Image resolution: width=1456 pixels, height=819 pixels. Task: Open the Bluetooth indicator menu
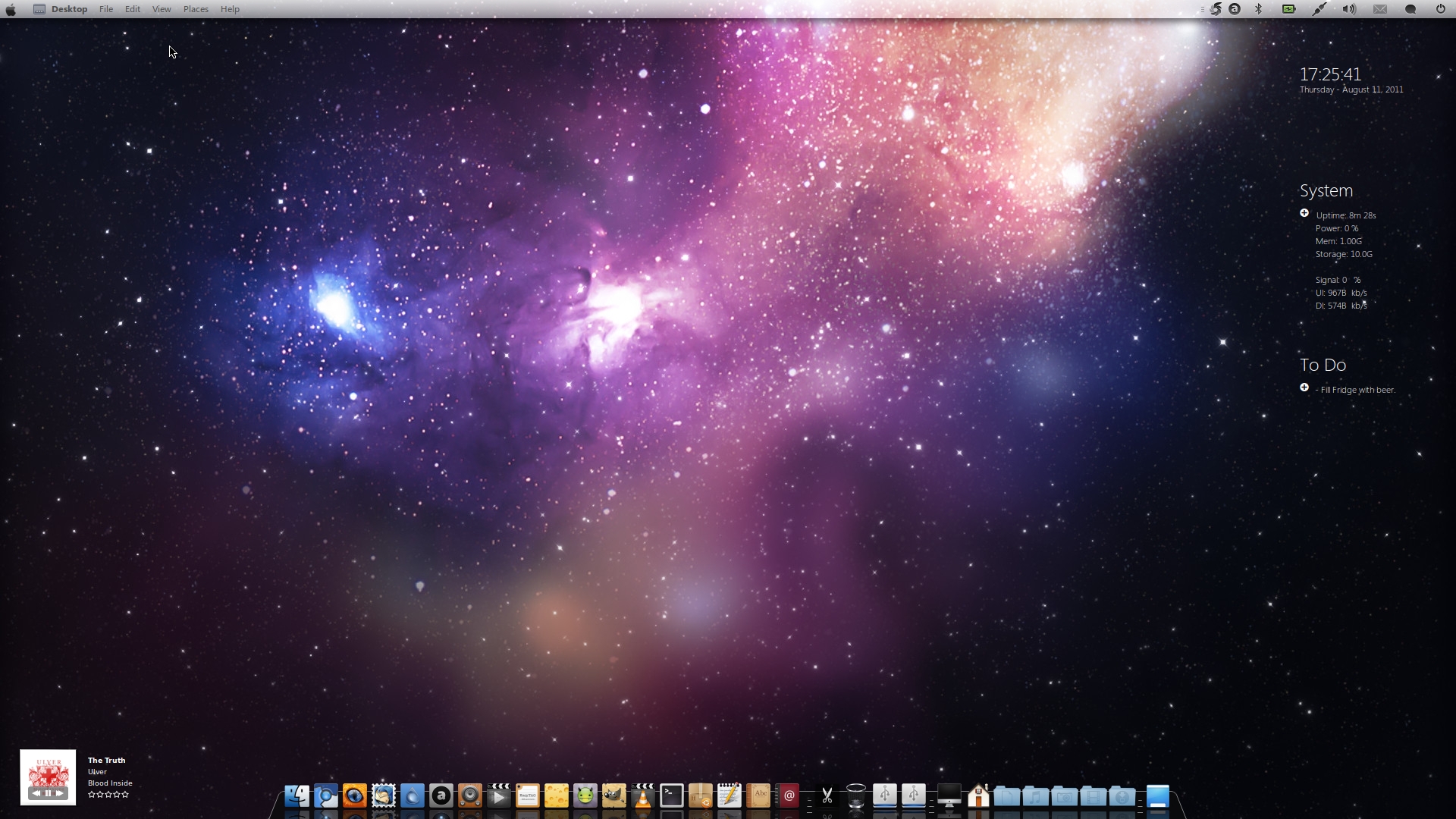pyautogui.click(x=1259, y=9)
